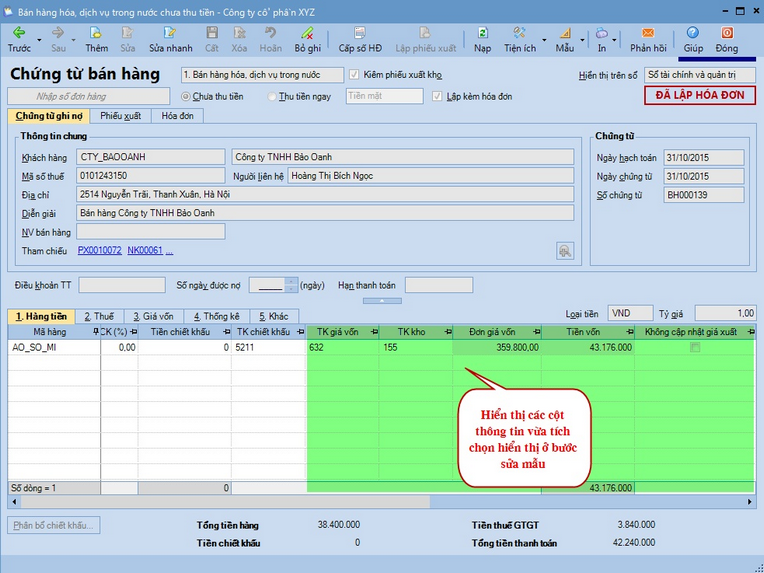
Task: Pin the Mã hàng column
Action: 96,332
